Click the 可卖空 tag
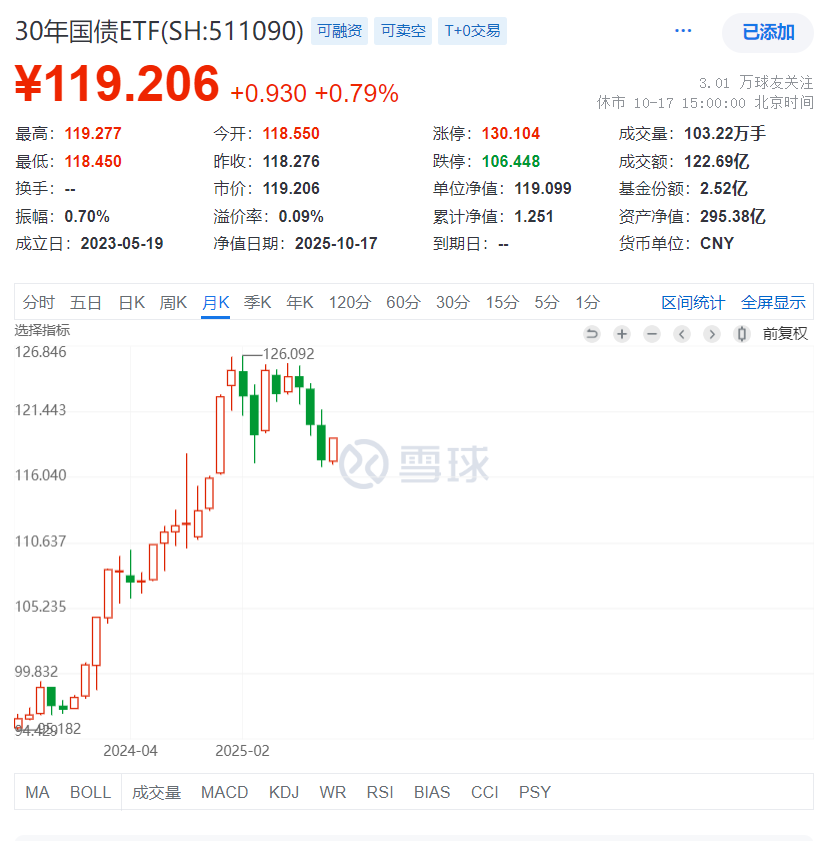The height and width of the screenshot is (841, 838). tap(403, 31)
